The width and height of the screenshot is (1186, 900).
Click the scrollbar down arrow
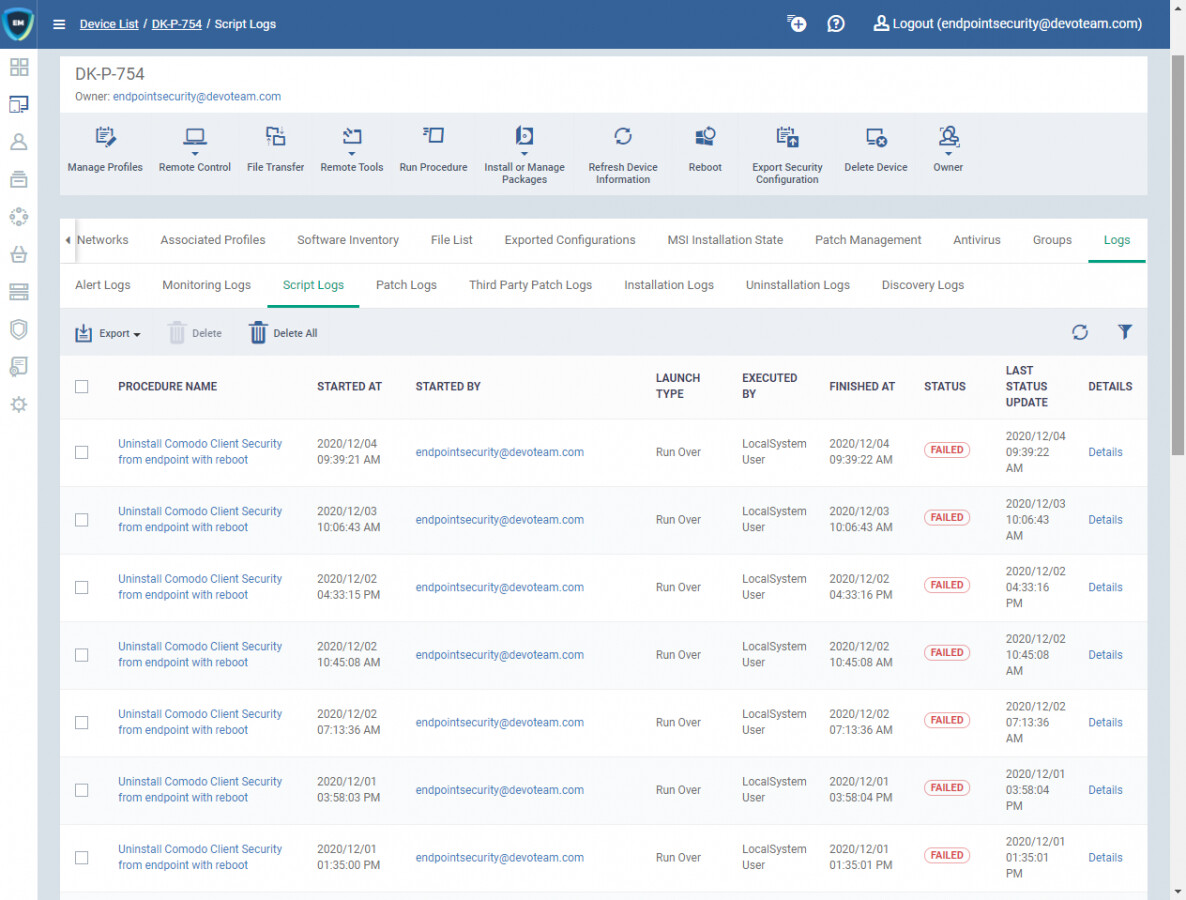tap(1178, 892)
